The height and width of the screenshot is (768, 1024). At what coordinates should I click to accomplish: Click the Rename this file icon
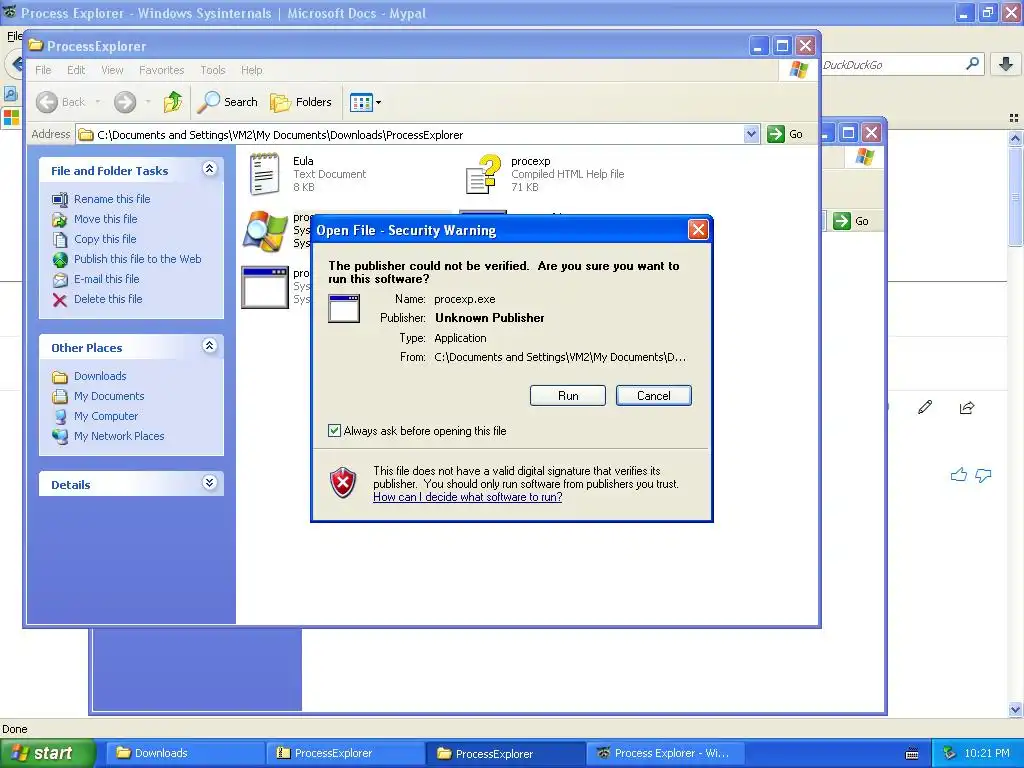click(59, 199)
